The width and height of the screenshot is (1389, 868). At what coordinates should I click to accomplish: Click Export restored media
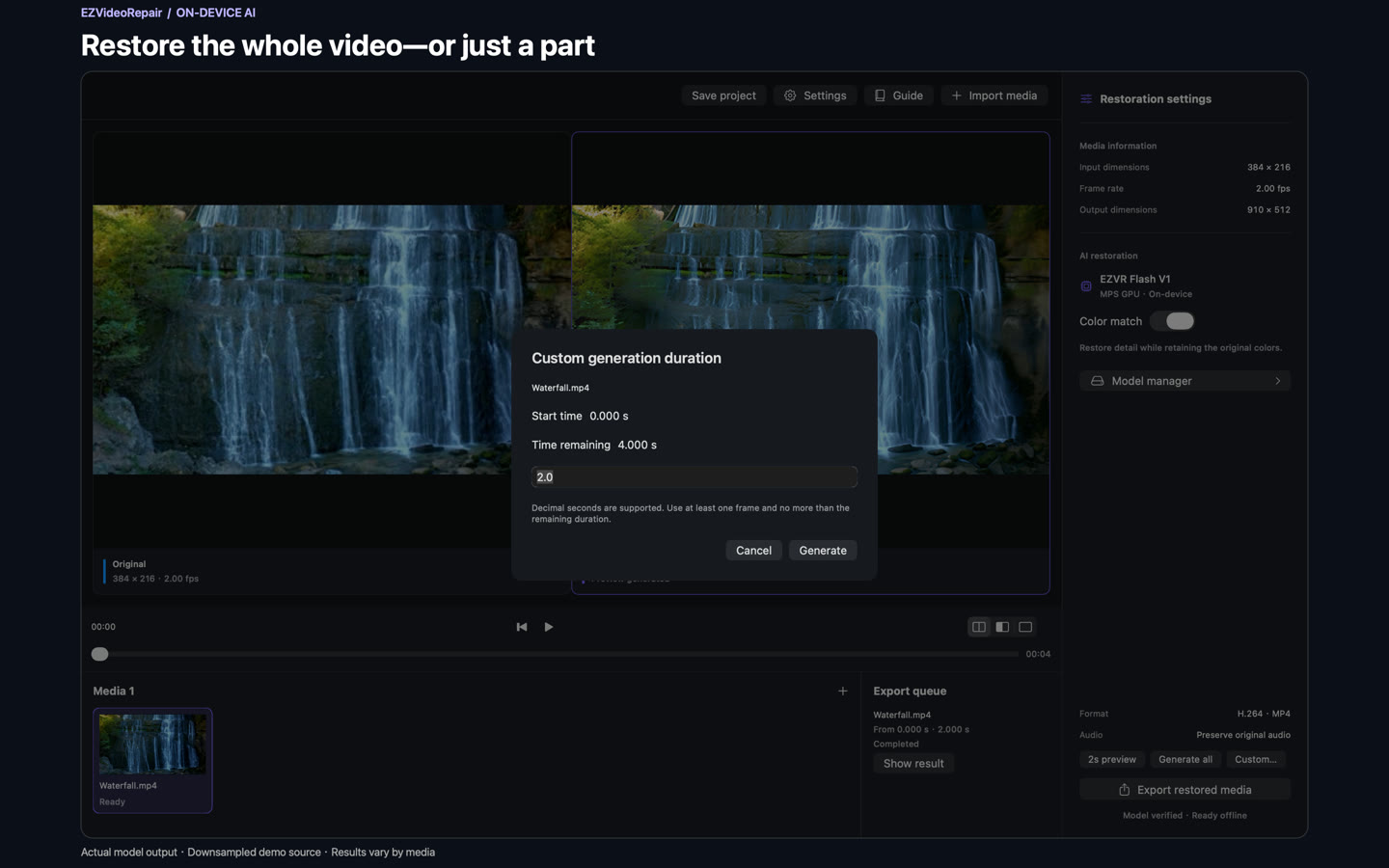[1185, 790]
